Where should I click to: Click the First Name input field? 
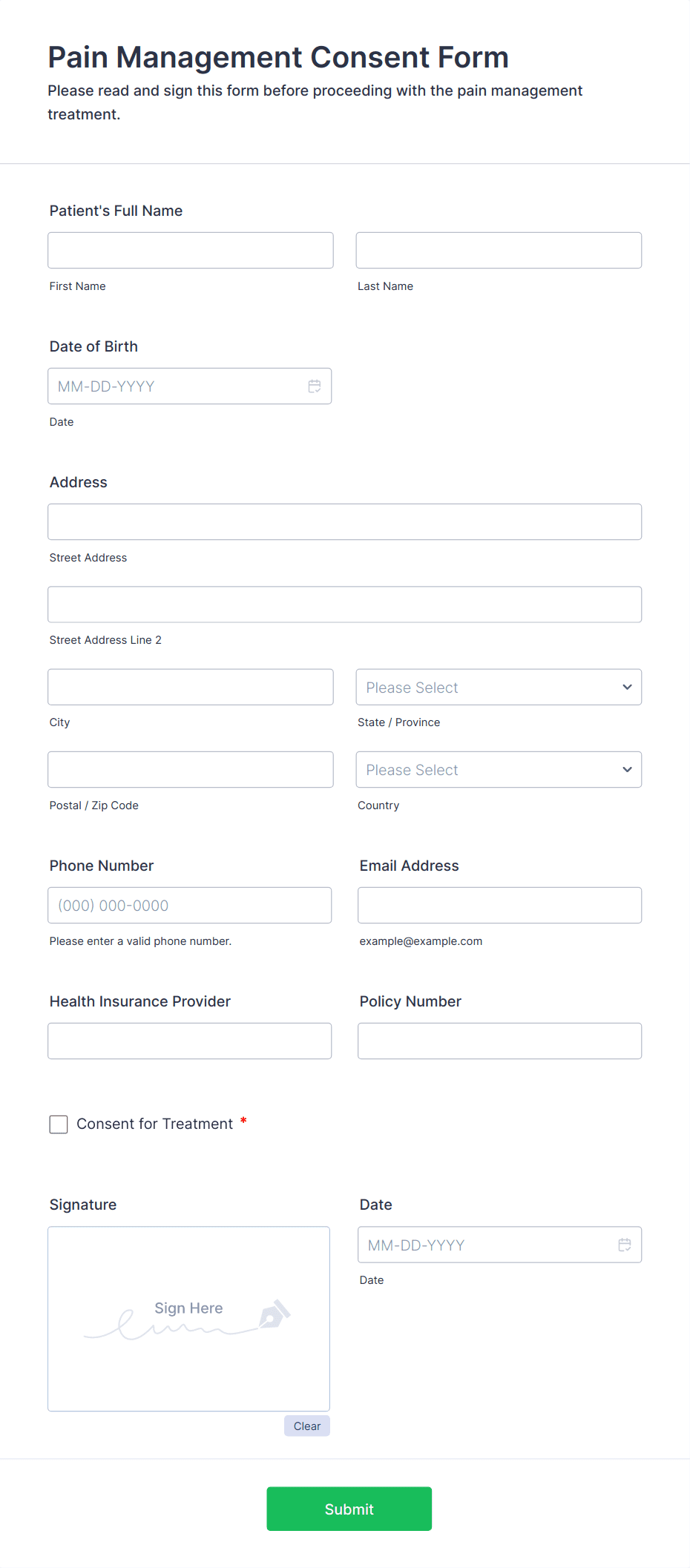(190, 250)
